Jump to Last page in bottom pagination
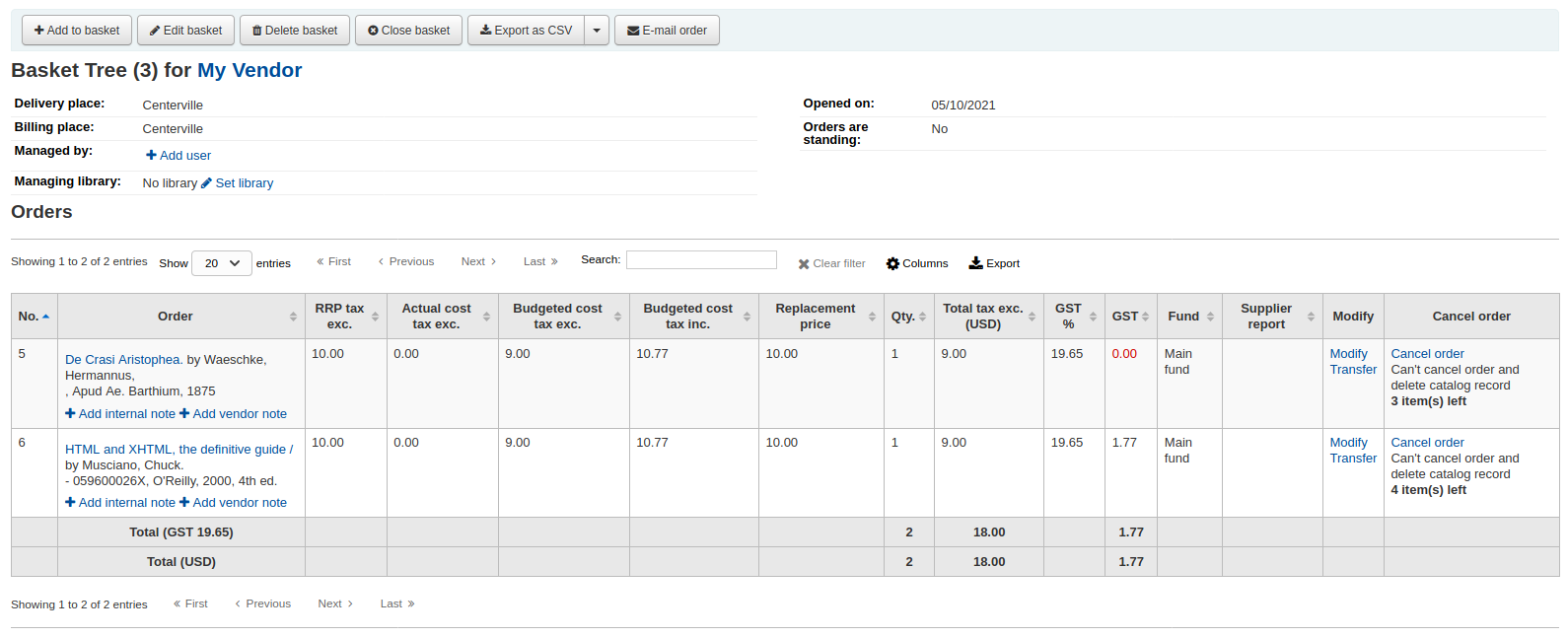This screenshot has width=1568, height=638. 397,603
